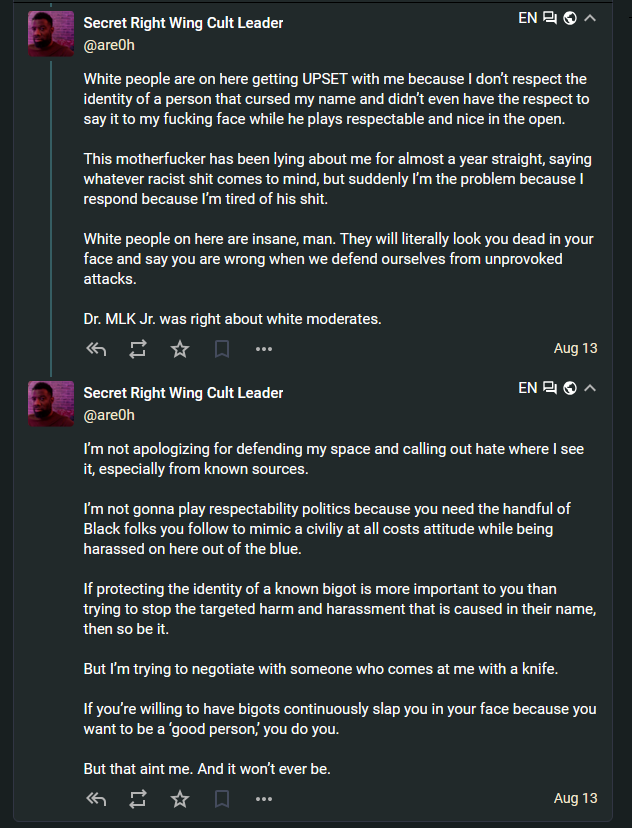This screenshot has width=632, height=828.
Task: Collapse the first post using the chevron
Action: (x=590, y=18)
